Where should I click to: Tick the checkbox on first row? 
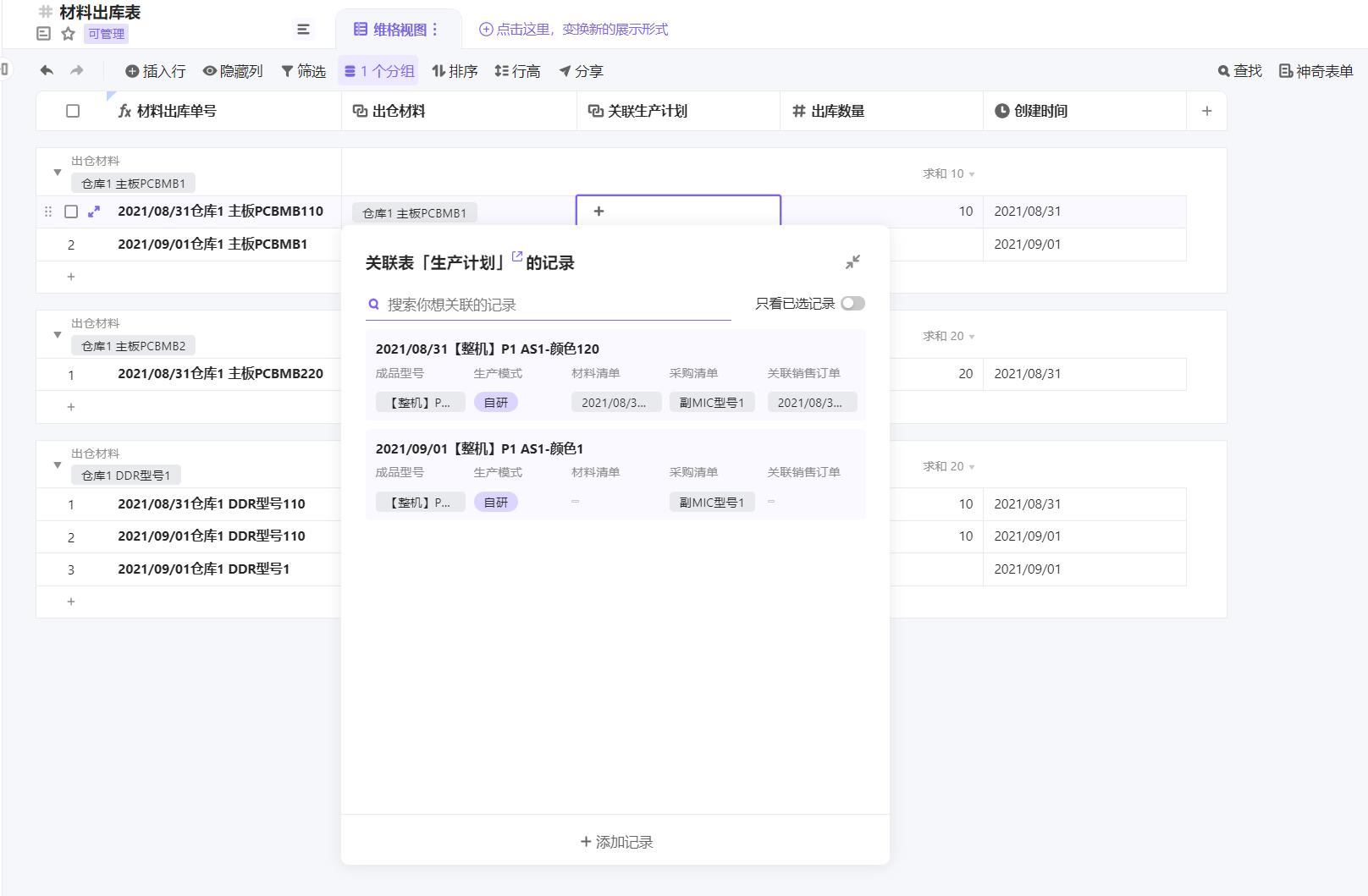pos(71,212)
